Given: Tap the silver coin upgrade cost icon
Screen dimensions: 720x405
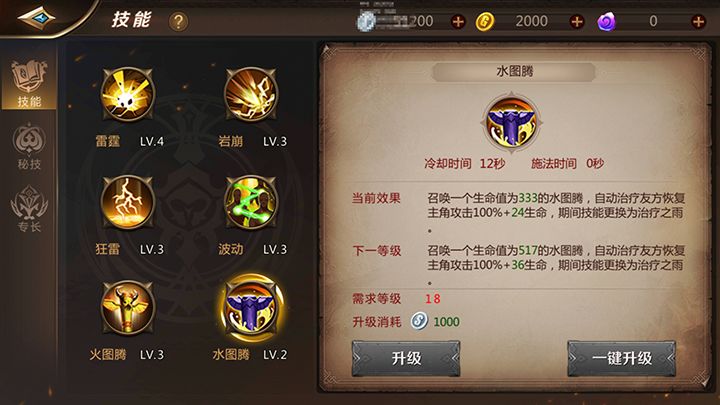Looking at the screenshot, I should (419, 321).
